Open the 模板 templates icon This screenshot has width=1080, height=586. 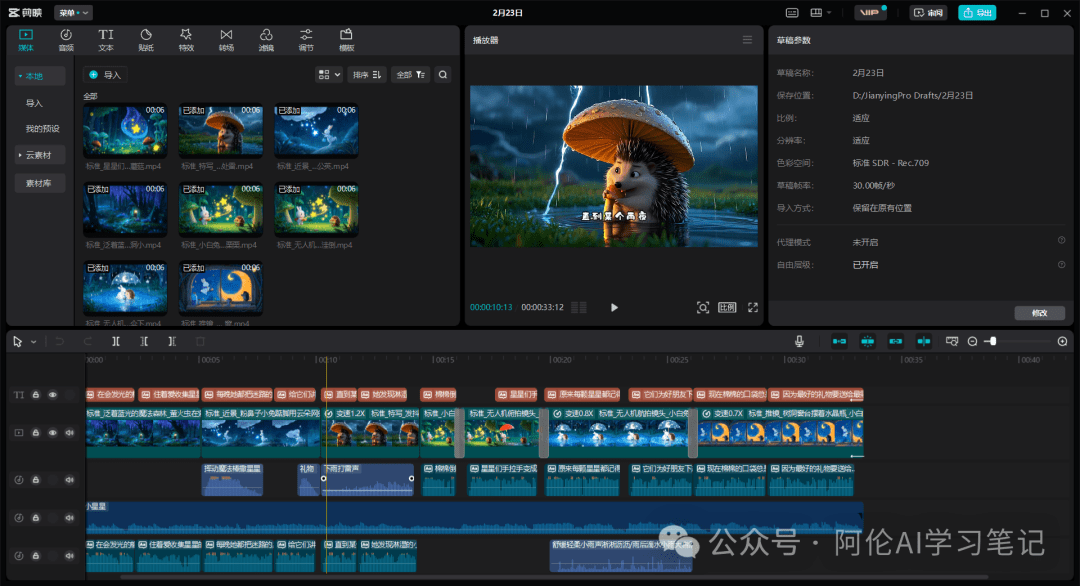pyautogui.click(x=346, y=40)
